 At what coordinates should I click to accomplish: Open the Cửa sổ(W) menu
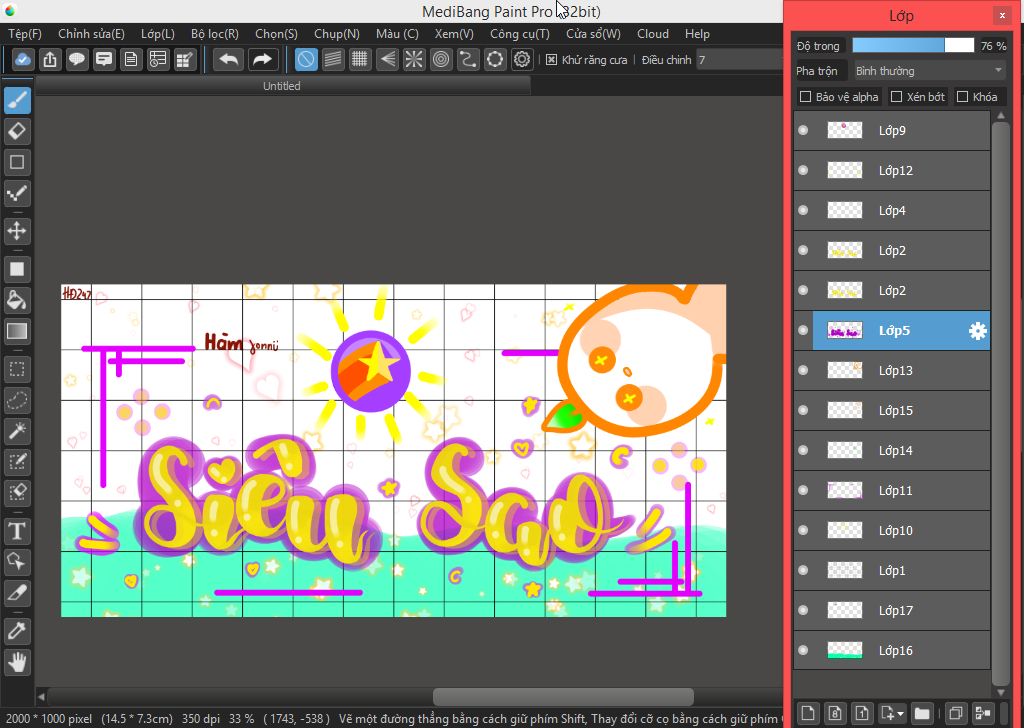(x=595, y=34)
